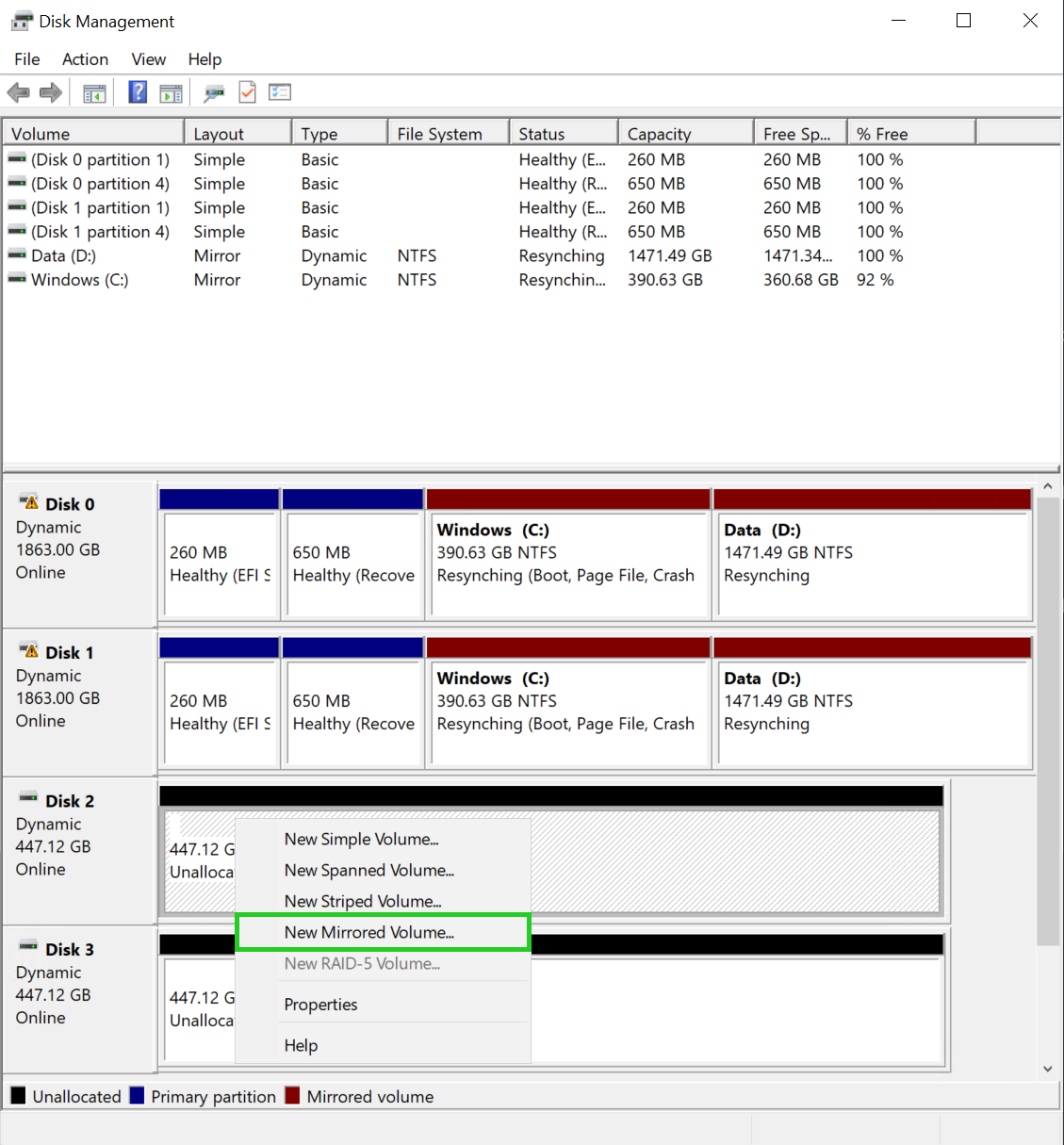Click the Windows (C:) volume icon in the list
This screenshot has width=1064, height=1145.
point(16,279)
